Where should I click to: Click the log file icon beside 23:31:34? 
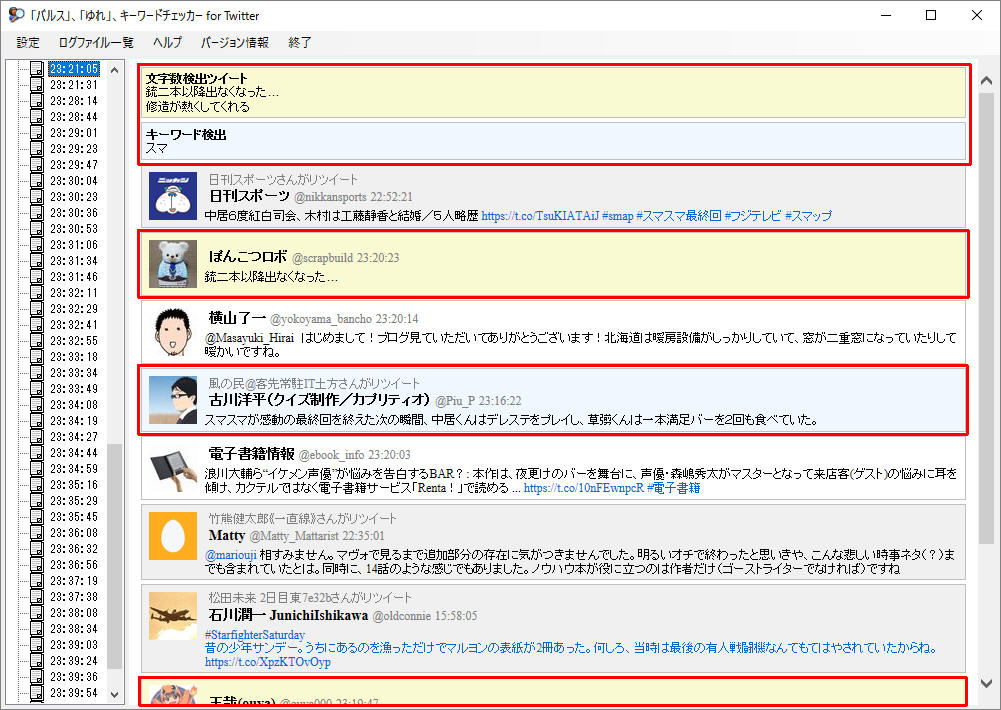37,261
